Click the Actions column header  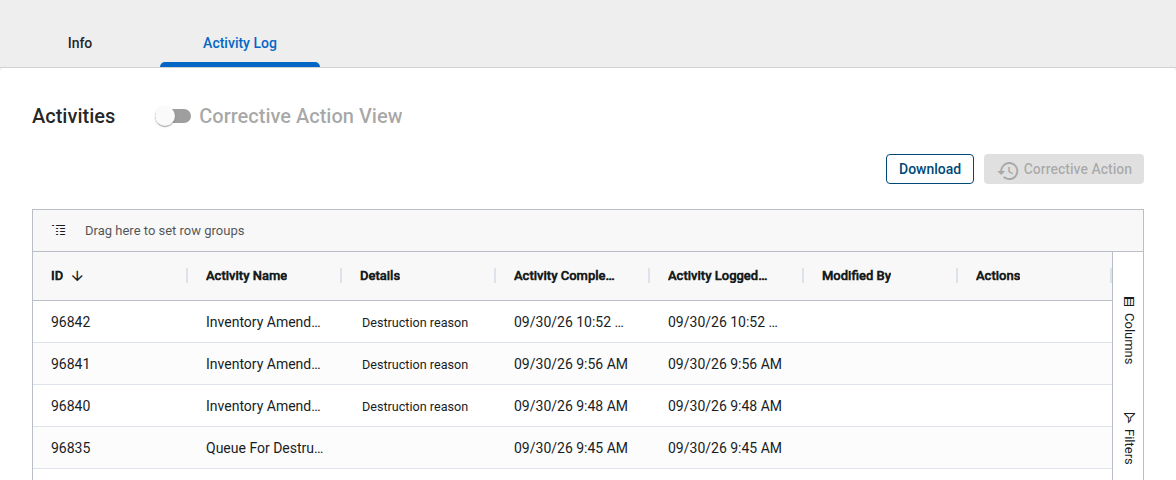pyautogui.click(x=998, y=276)
